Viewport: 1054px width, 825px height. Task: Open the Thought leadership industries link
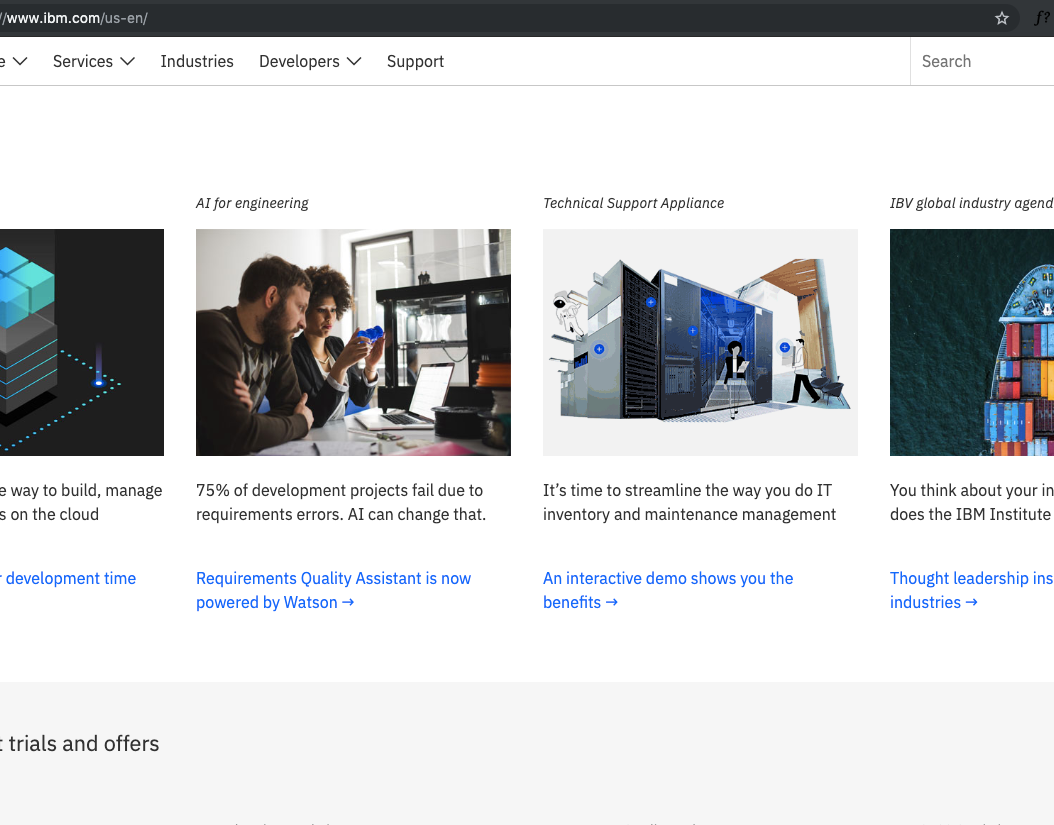[x=972, y=590]
